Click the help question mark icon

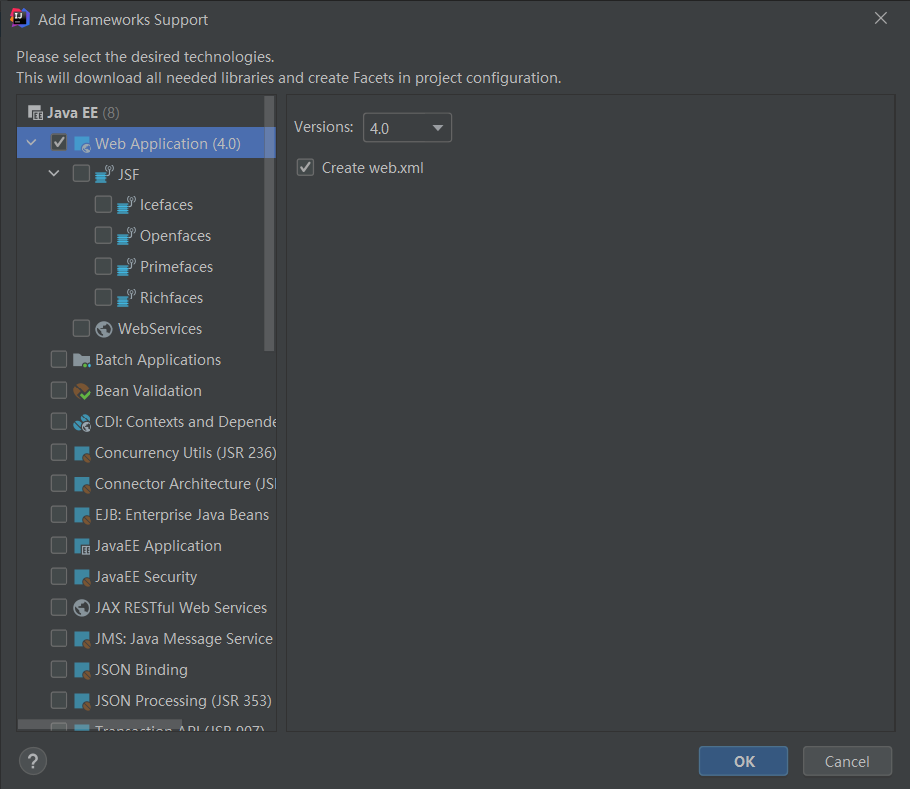coord(33,761)
